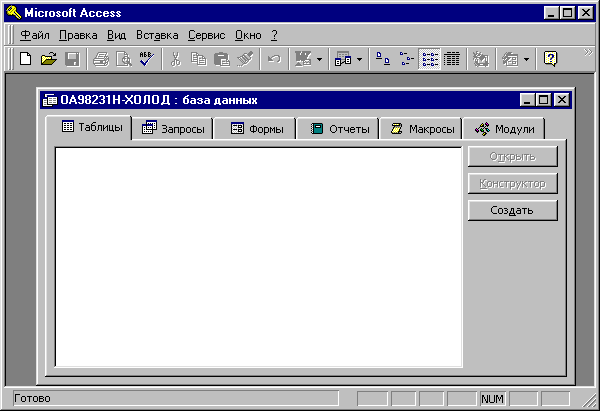Click the Open Database folder icon
Viewport: 600px width, 411px height.
click(x=49, y=59)
